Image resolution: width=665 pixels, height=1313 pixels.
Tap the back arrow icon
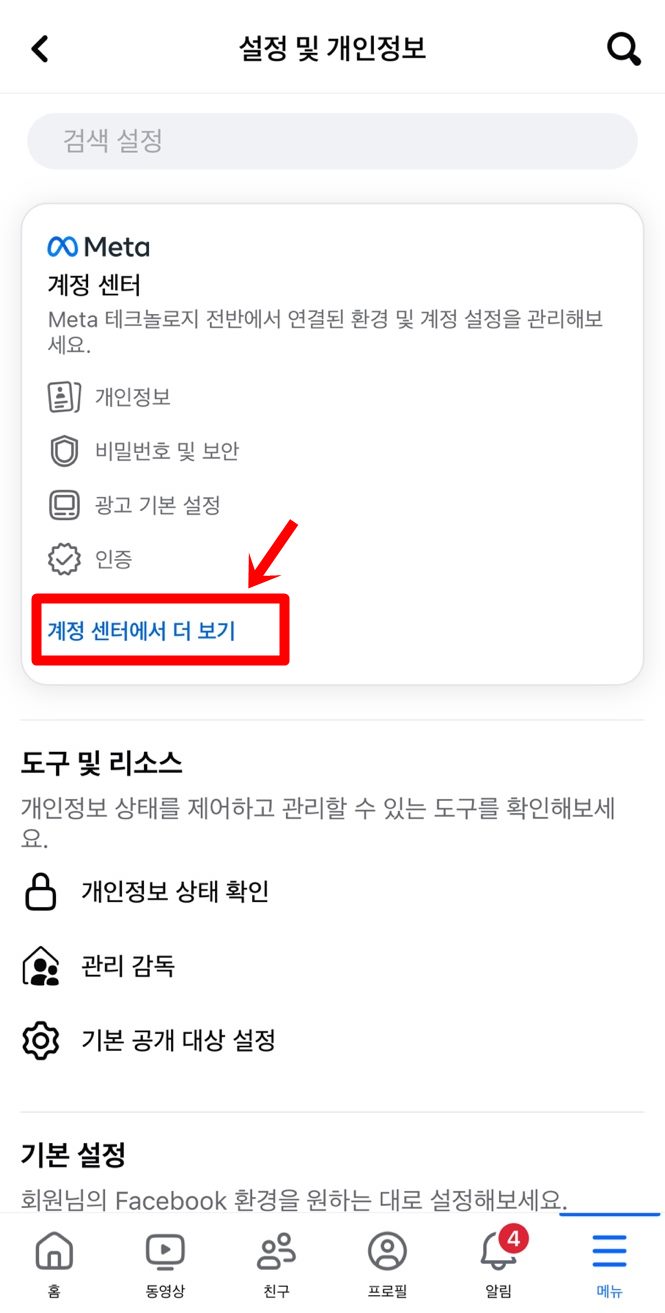point(40,48)
